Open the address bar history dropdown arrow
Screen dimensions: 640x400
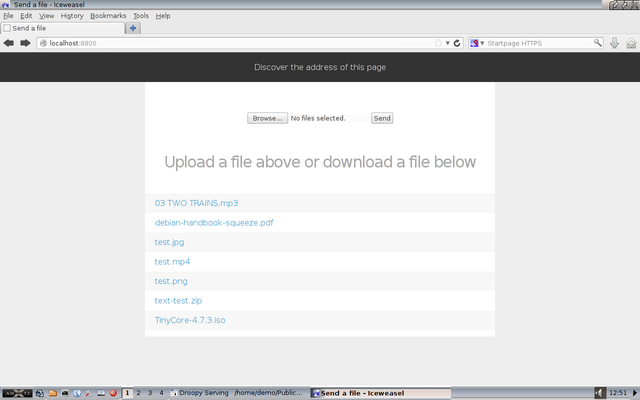[x=448, y=43]
